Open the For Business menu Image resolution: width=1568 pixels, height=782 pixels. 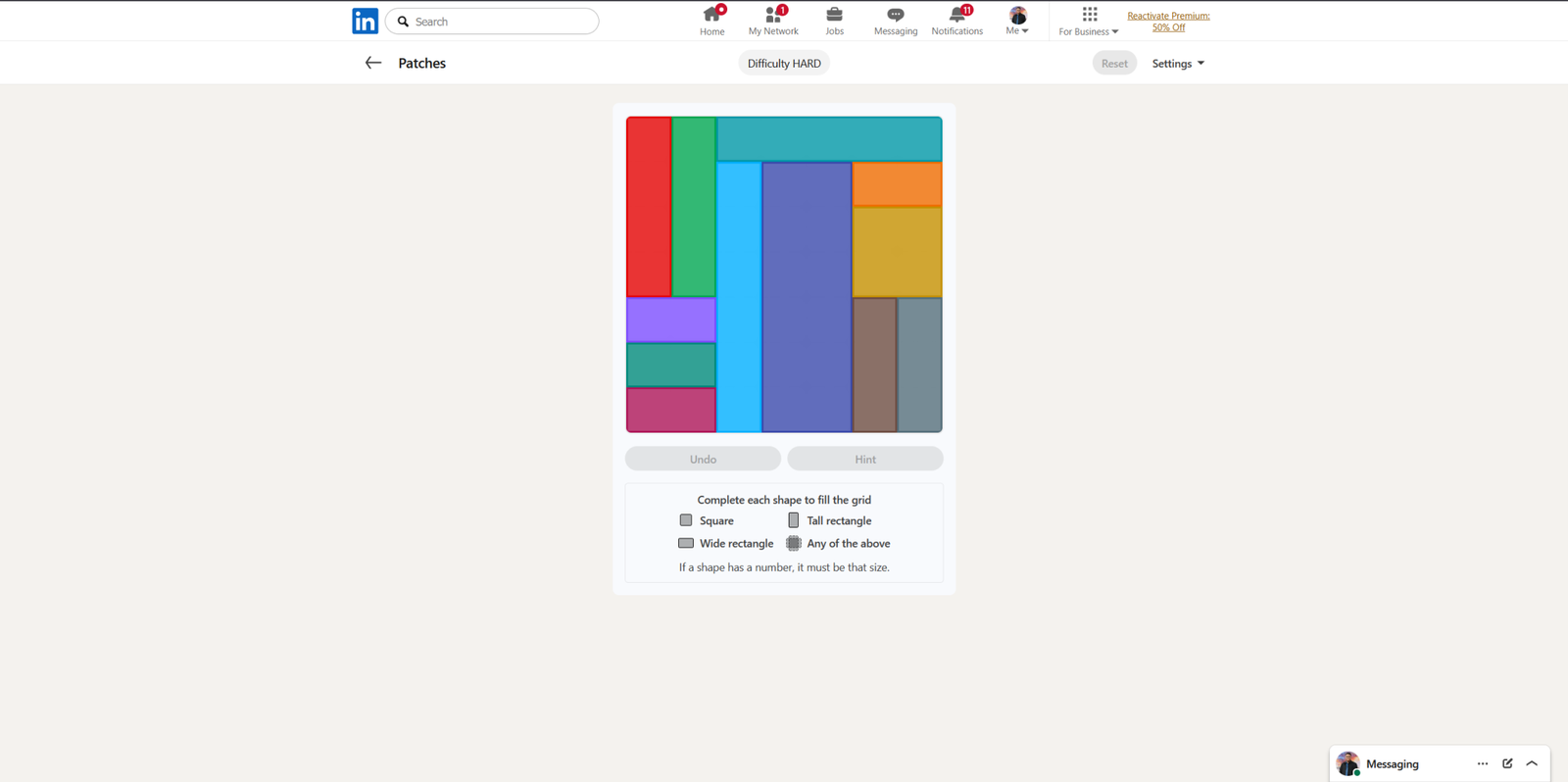click(x=1089, y=21)
